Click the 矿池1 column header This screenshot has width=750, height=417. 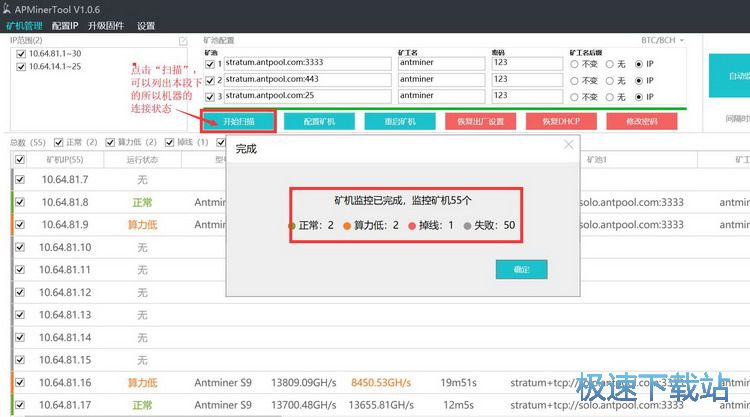597,159
